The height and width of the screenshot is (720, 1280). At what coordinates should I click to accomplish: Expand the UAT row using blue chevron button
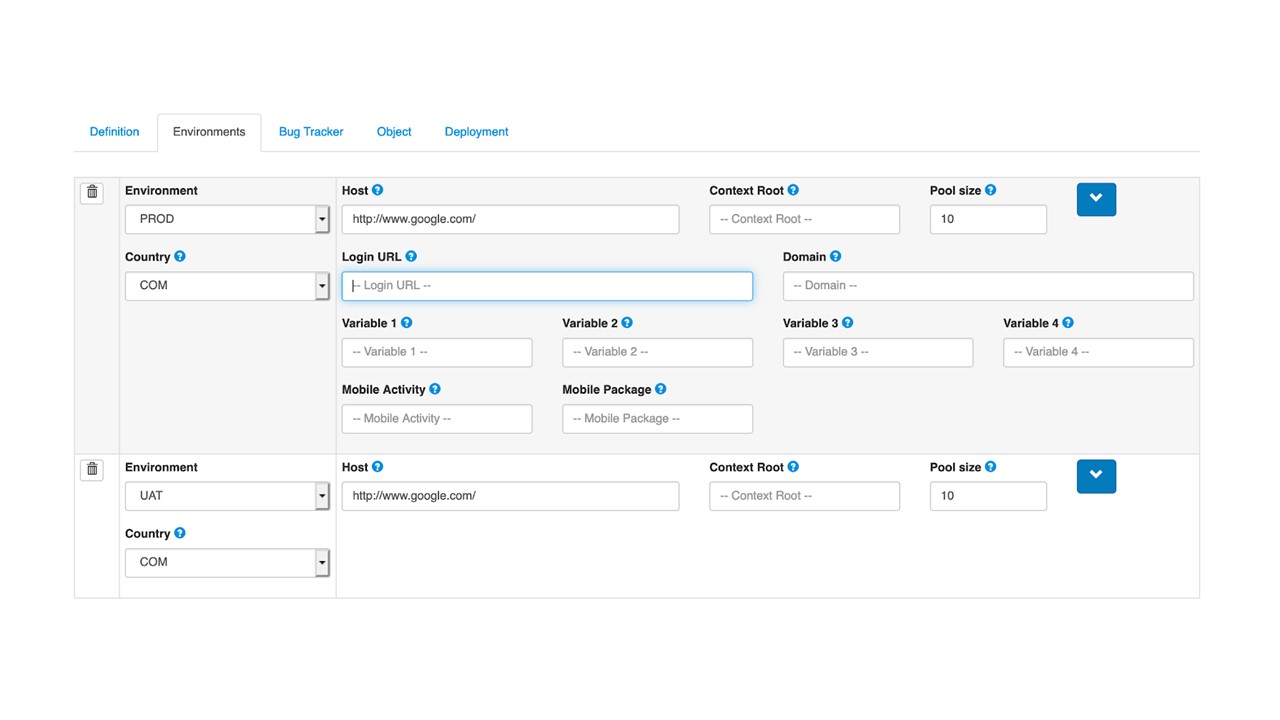[1096, 476]
